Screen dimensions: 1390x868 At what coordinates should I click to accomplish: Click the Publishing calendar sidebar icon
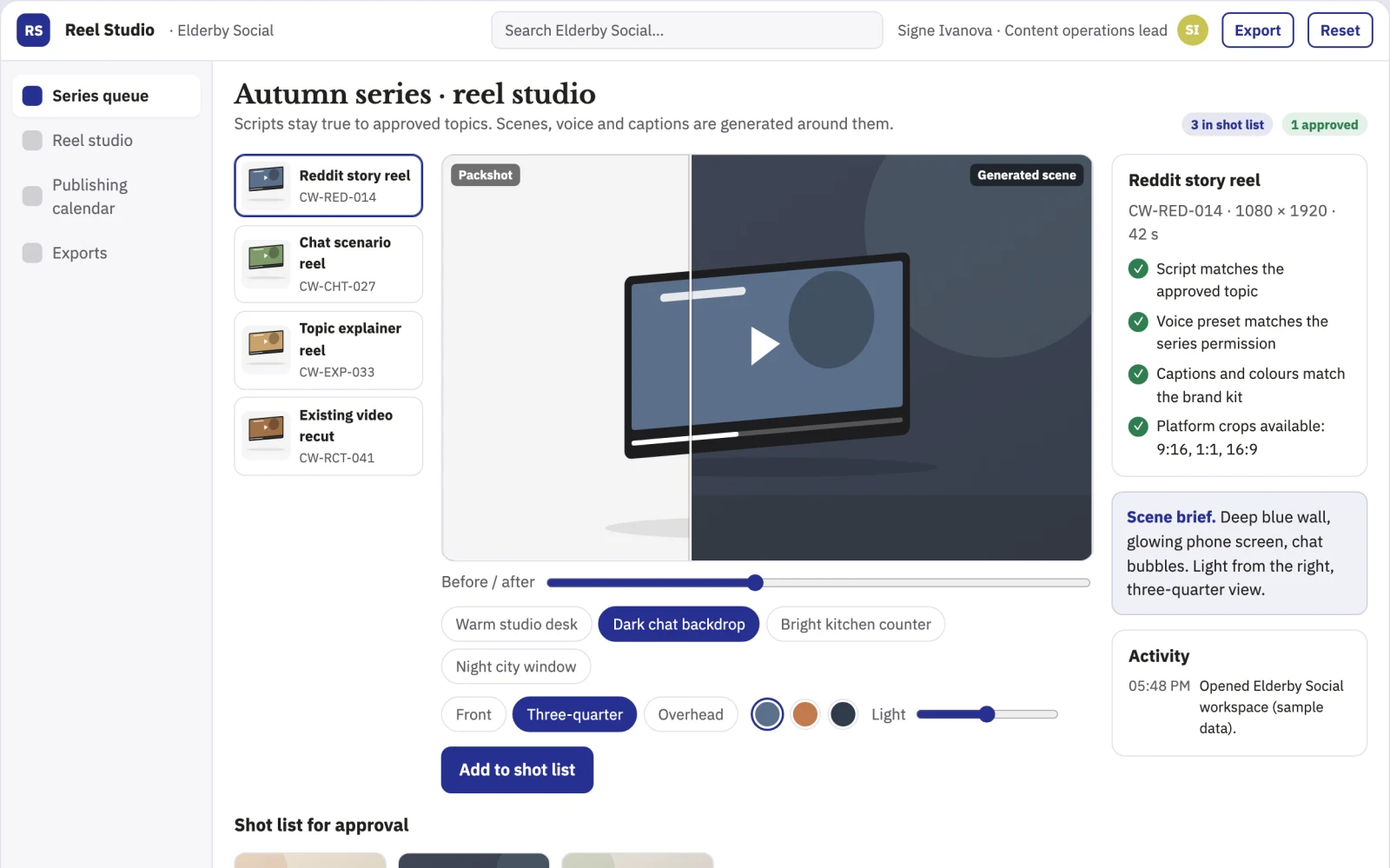coord(32,196)
